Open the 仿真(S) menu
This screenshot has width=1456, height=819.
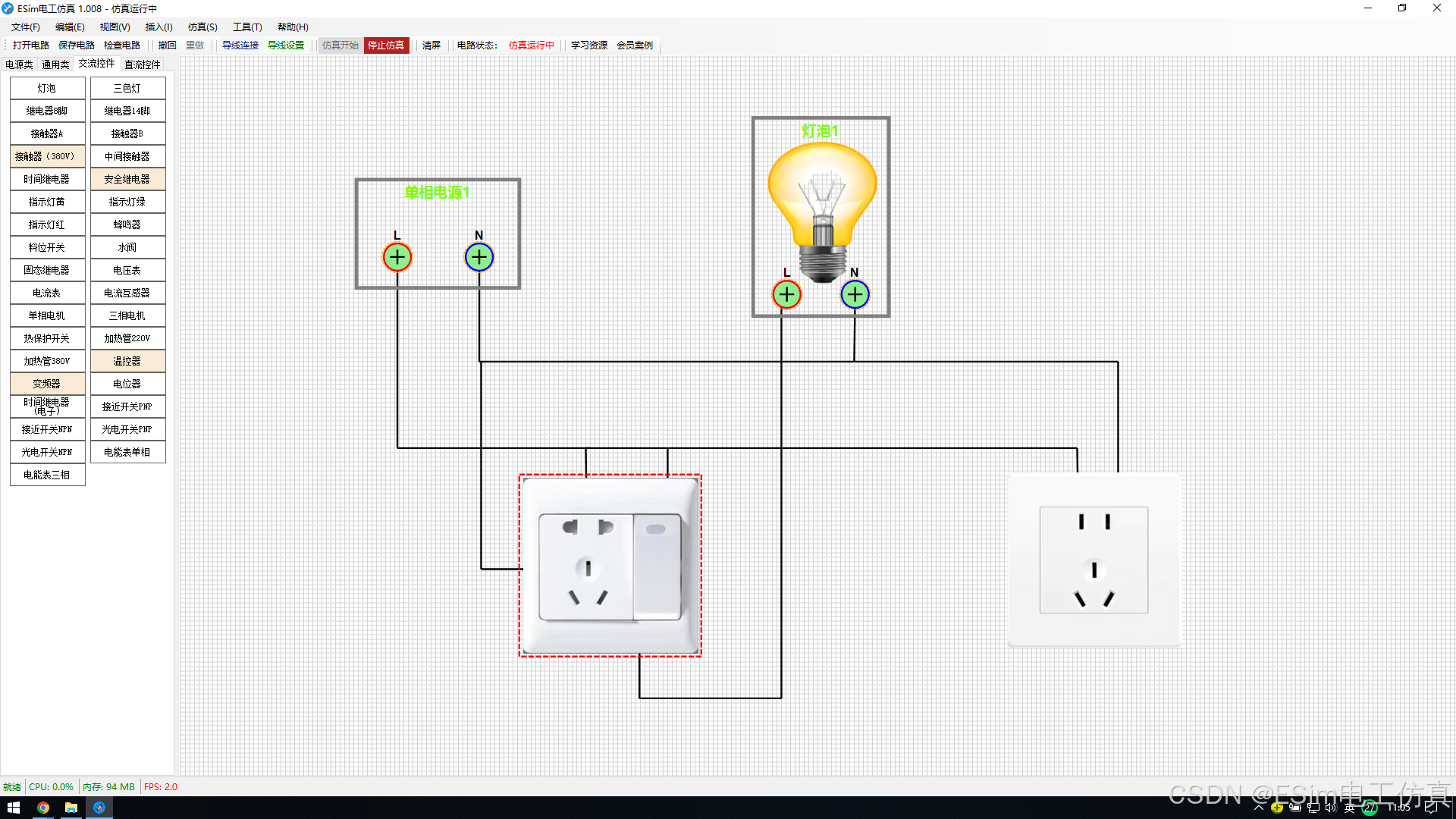202,27
